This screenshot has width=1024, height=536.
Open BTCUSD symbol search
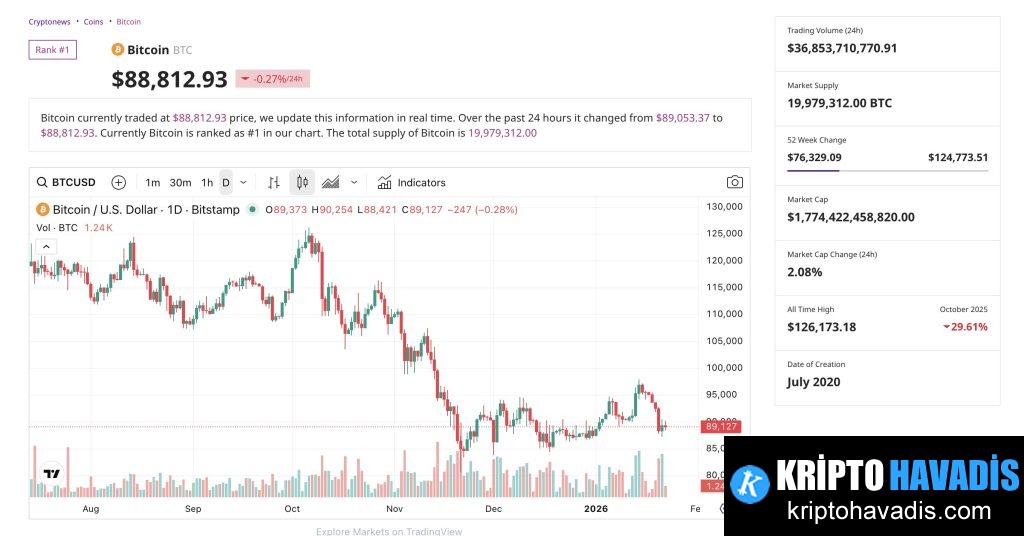coord(67,182)
